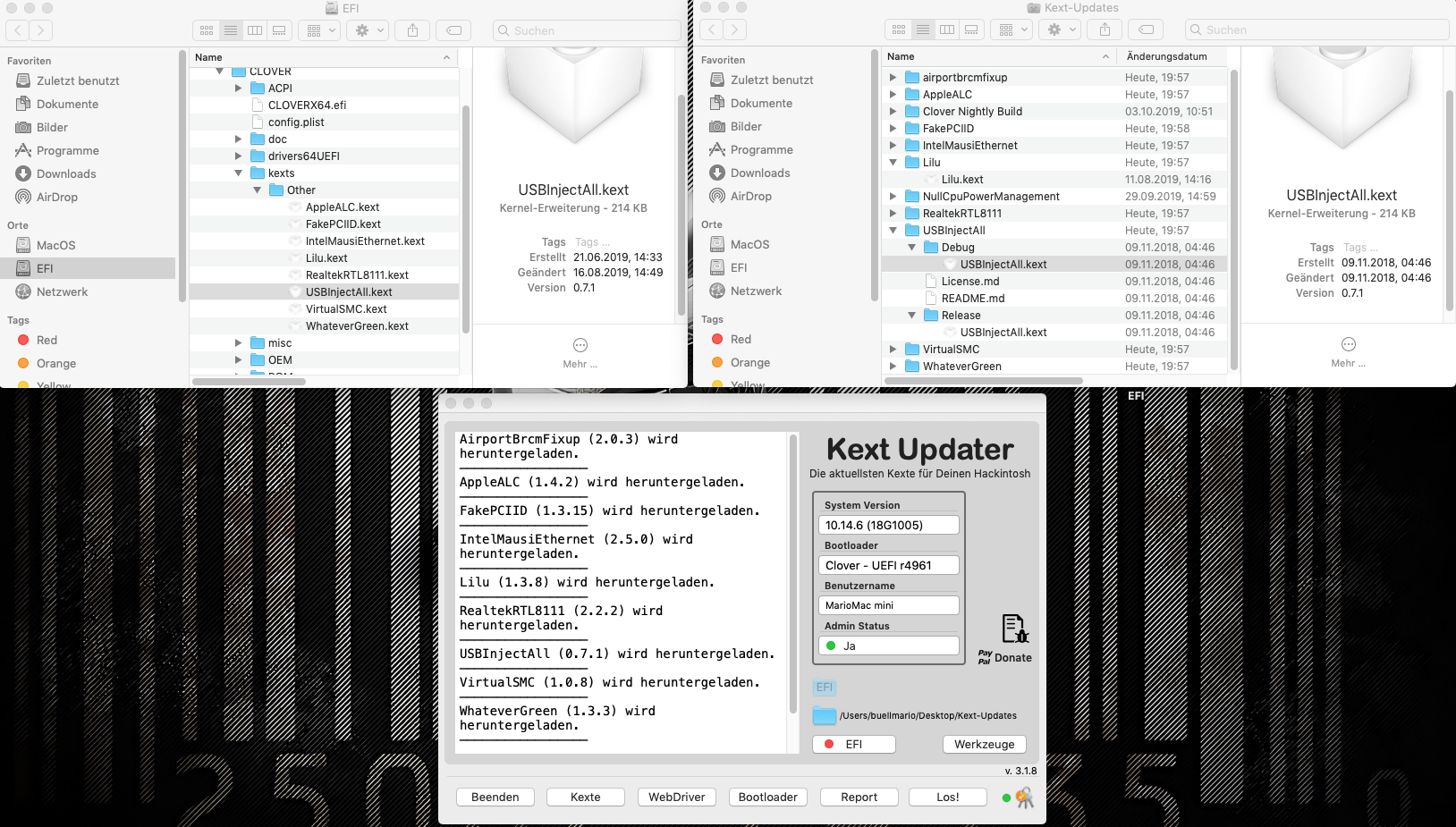
Task: Expand the VirtualSMC folder in Kext-Updates window
Action: pyautogui.click(x=893, y=350)
